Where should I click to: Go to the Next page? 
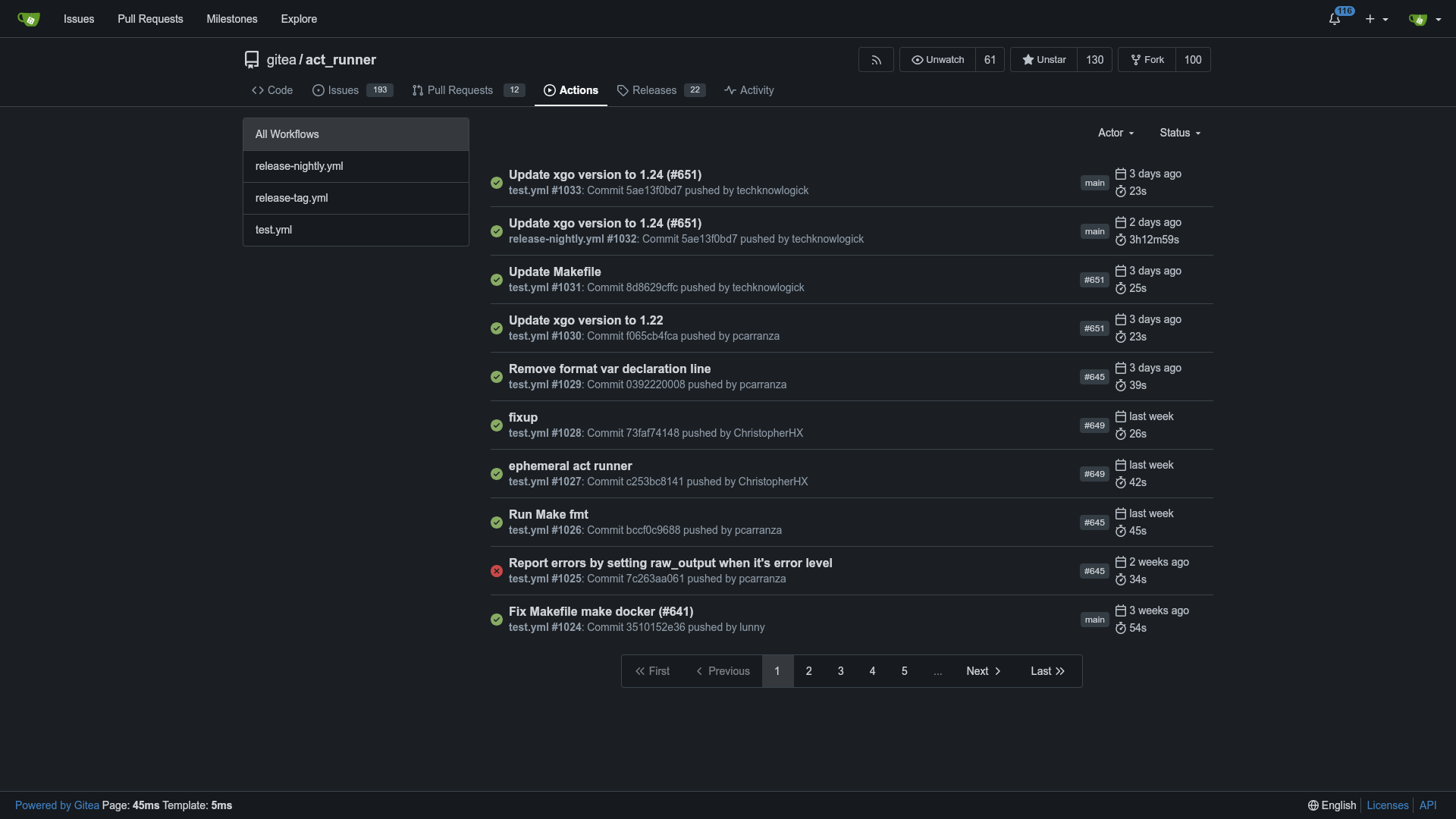pos(983,671)
